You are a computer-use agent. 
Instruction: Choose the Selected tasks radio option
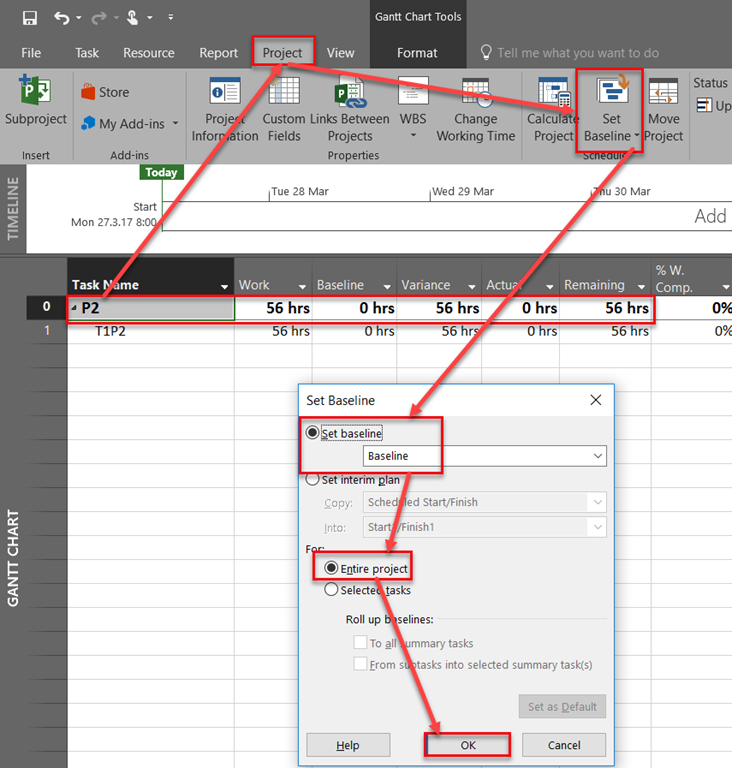pyautogui.click(x=331, y=590)
